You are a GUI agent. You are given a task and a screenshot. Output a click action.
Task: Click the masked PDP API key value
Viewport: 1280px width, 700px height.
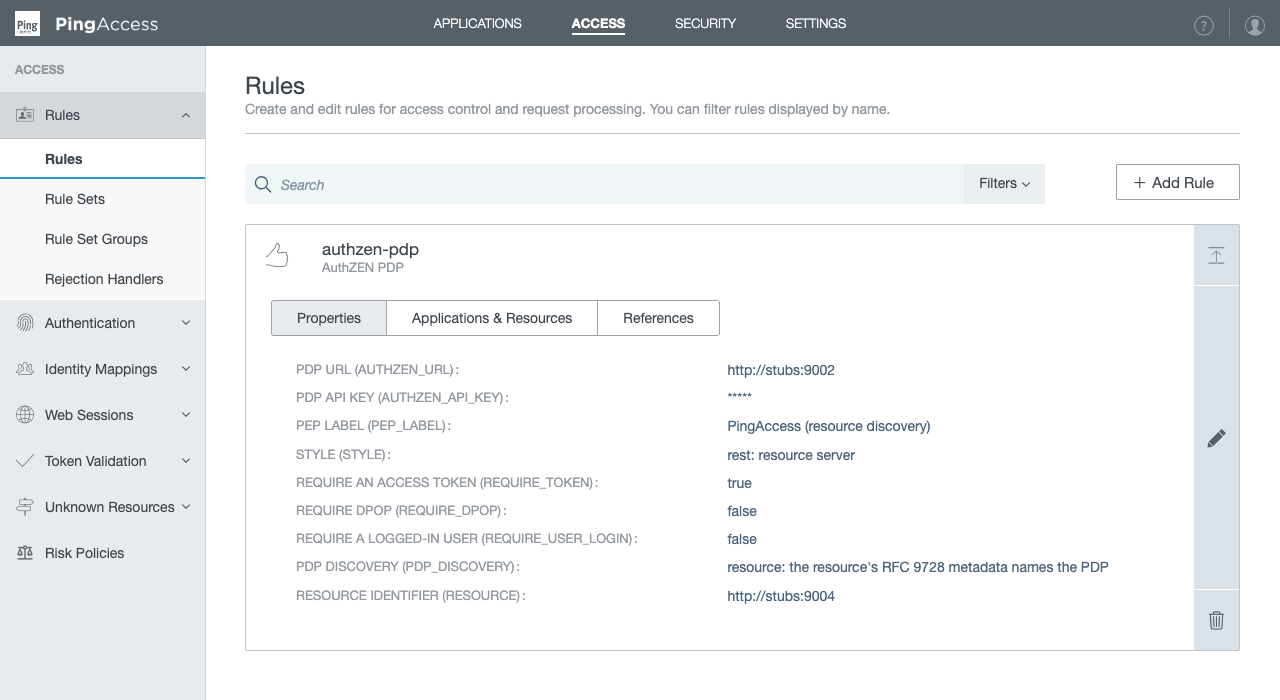740,398
